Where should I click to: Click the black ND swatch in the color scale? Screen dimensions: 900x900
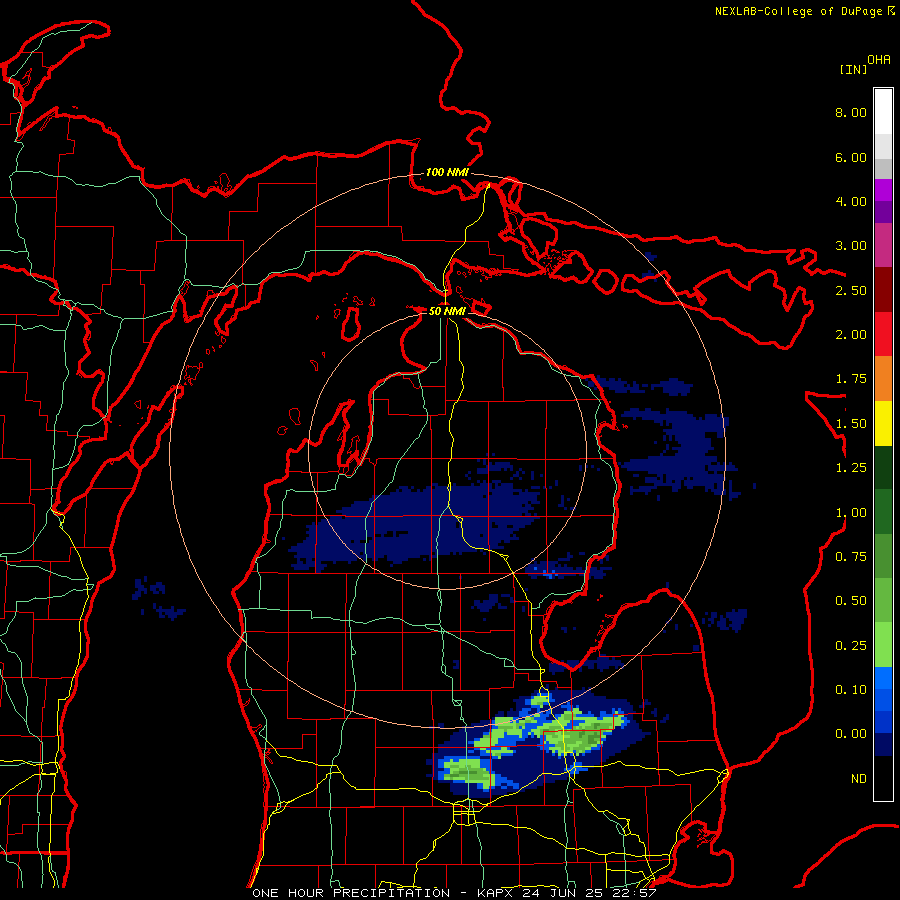click(x=883, y=778)
